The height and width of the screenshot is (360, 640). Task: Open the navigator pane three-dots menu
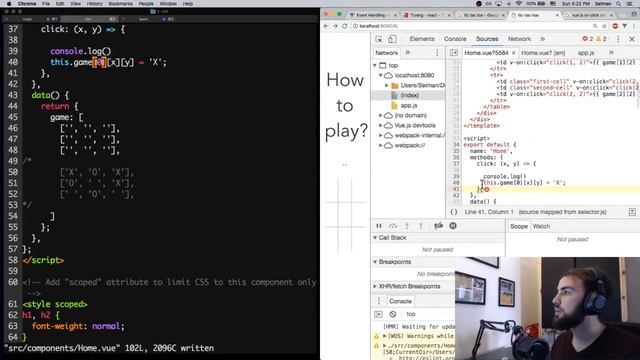click(x=437, y=53)
